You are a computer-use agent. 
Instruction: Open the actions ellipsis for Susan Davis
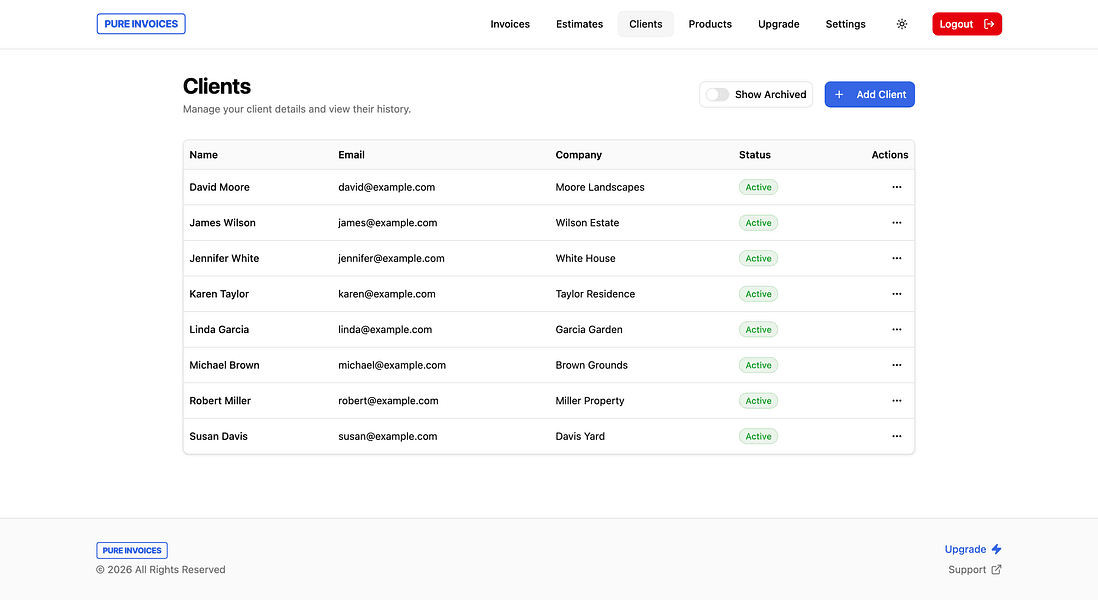(x=896, y=436)
